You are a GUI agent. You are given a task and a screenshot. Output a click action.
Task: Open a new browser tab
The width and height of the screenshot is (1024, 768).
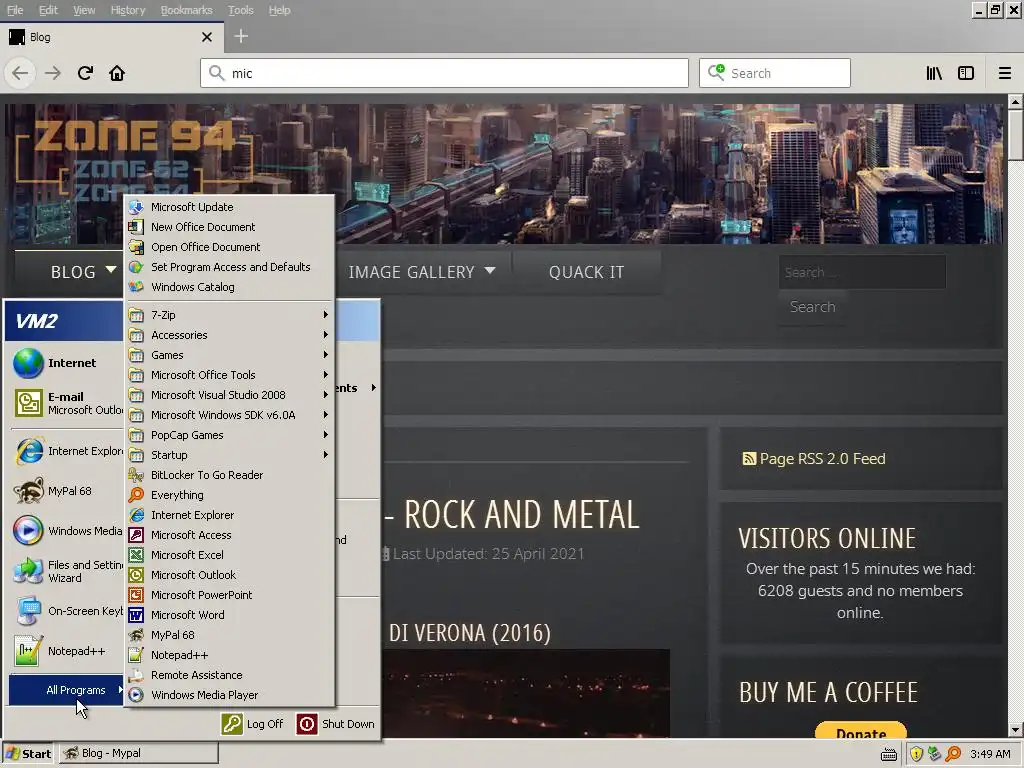pos(241,37)
